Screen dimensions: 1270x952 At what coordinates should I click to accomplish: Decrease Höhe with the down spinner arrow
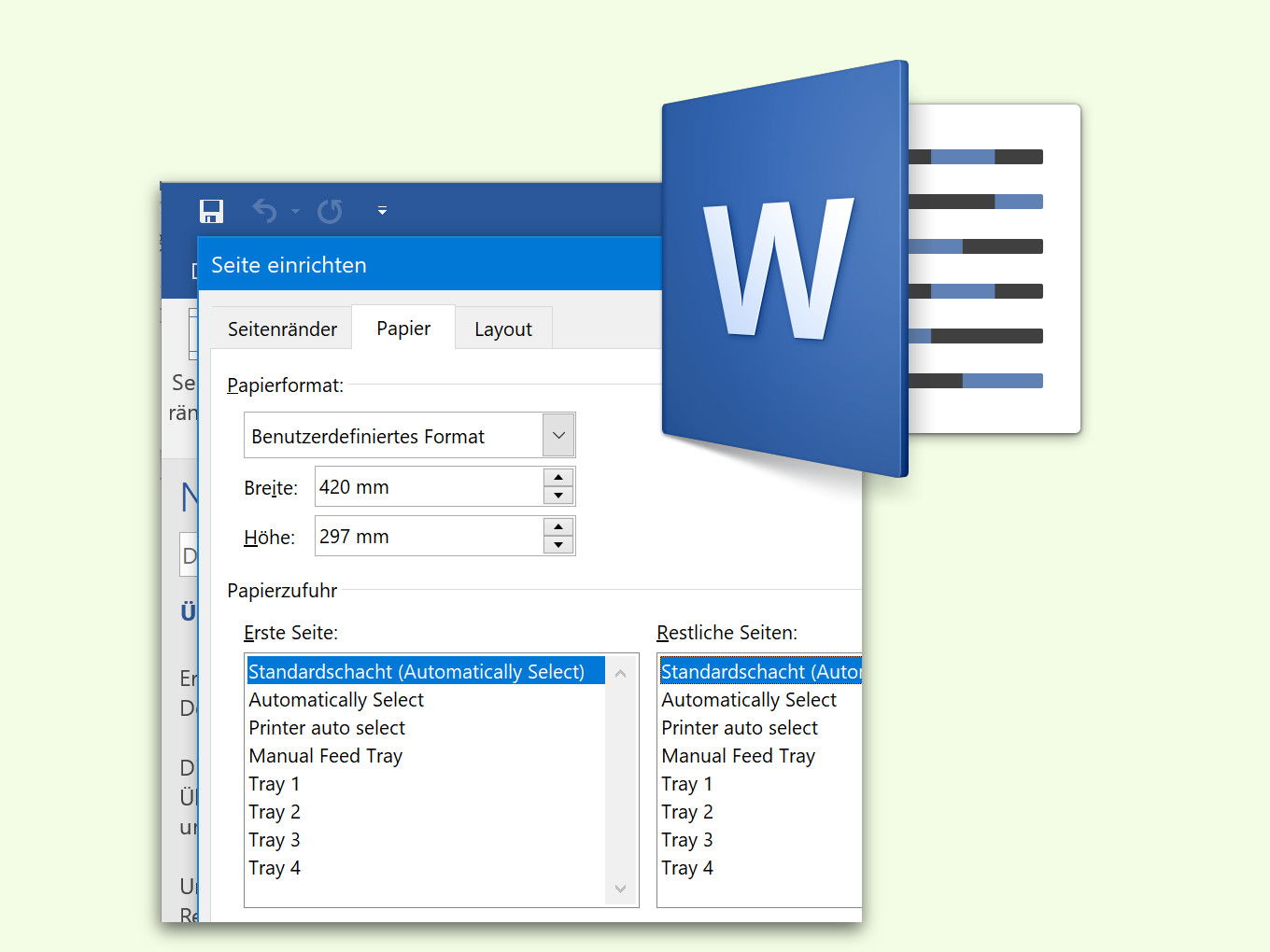[558, 545]
